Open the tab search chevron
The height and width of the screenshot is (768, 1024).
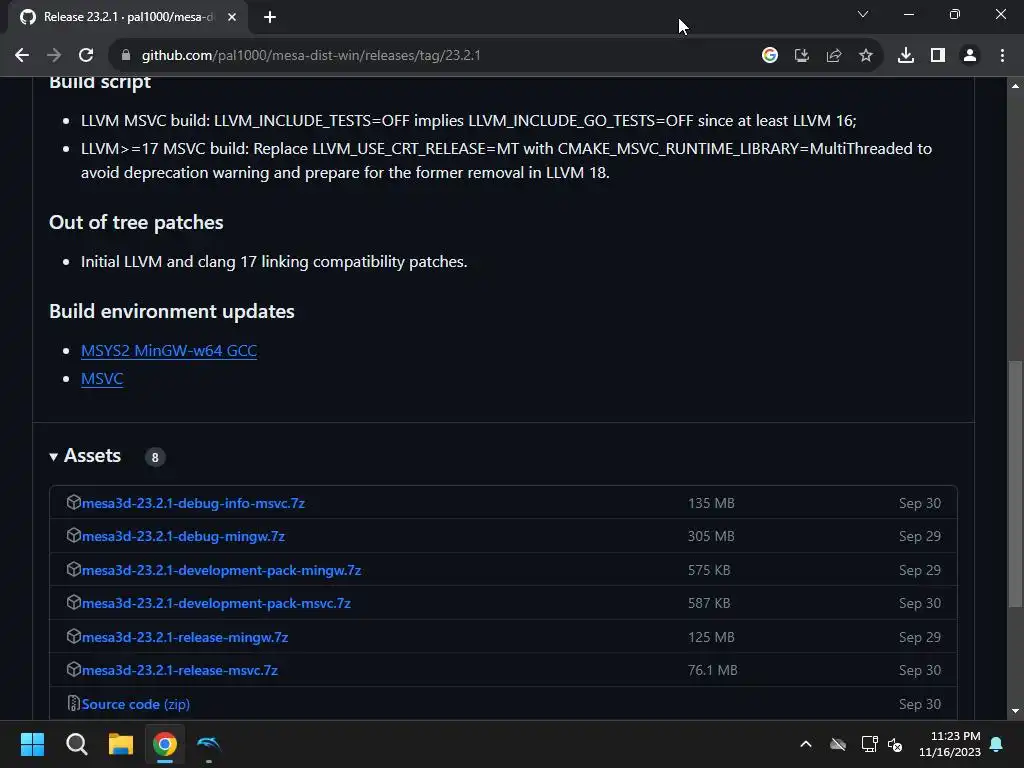(863, 14)
